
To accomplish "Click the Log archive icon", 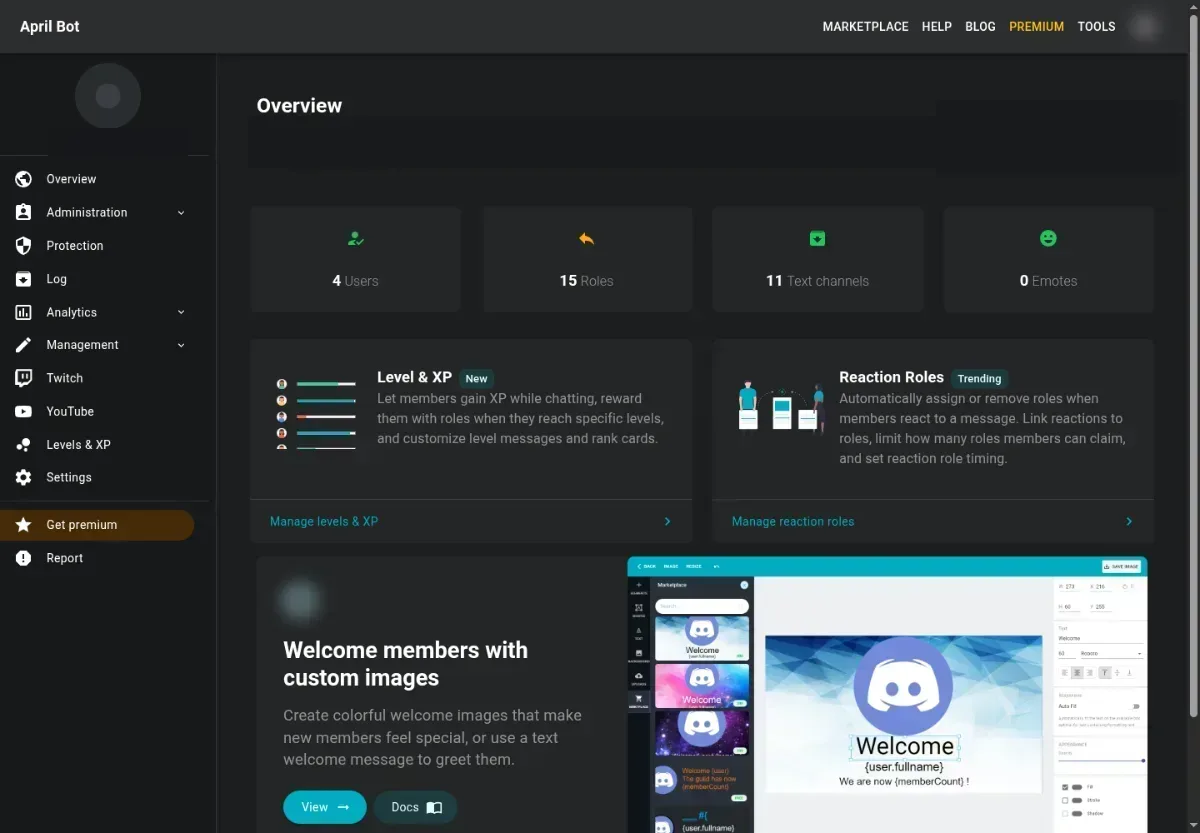I will [x=24, y=279].
